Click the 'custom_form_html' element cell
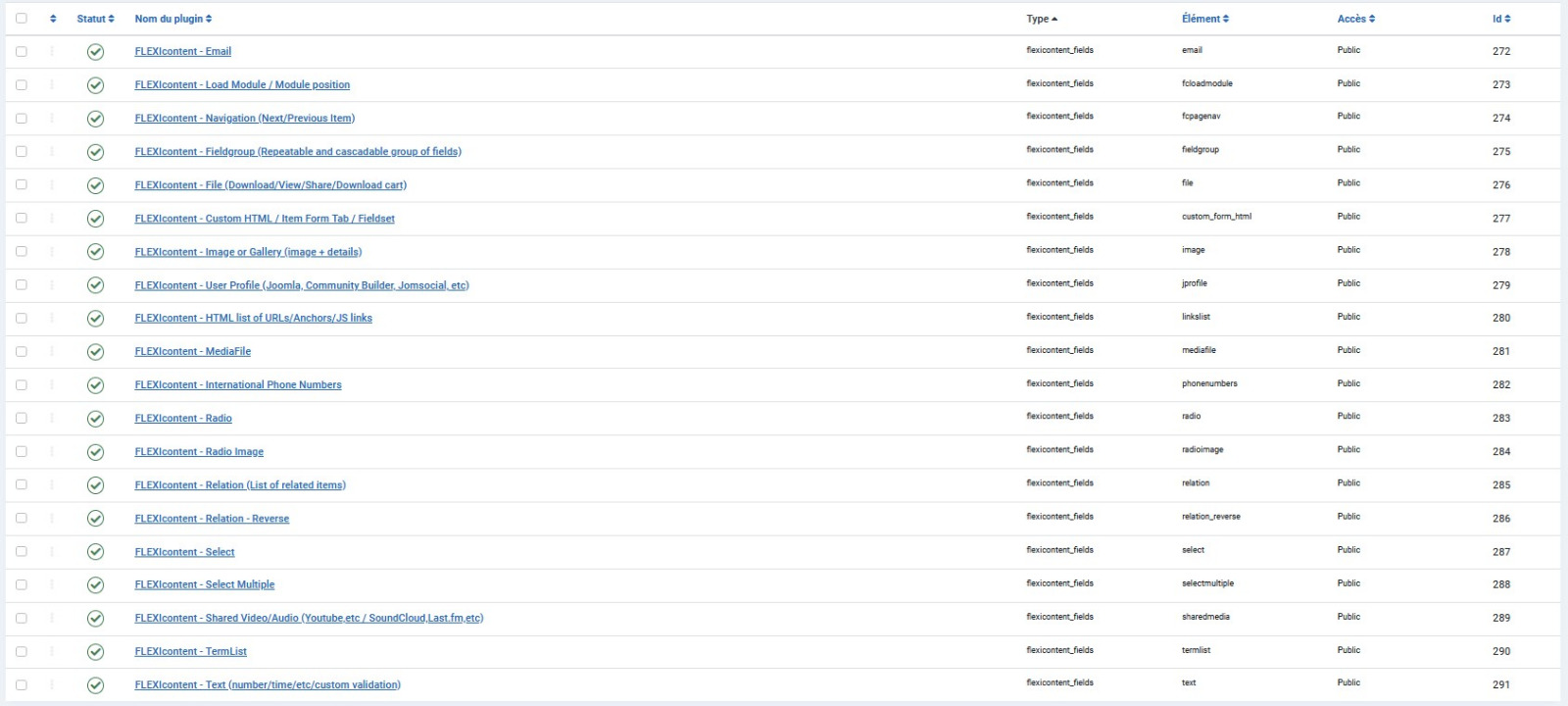The height and width of the screenshot is (706, 1568). pos(1216,217)
